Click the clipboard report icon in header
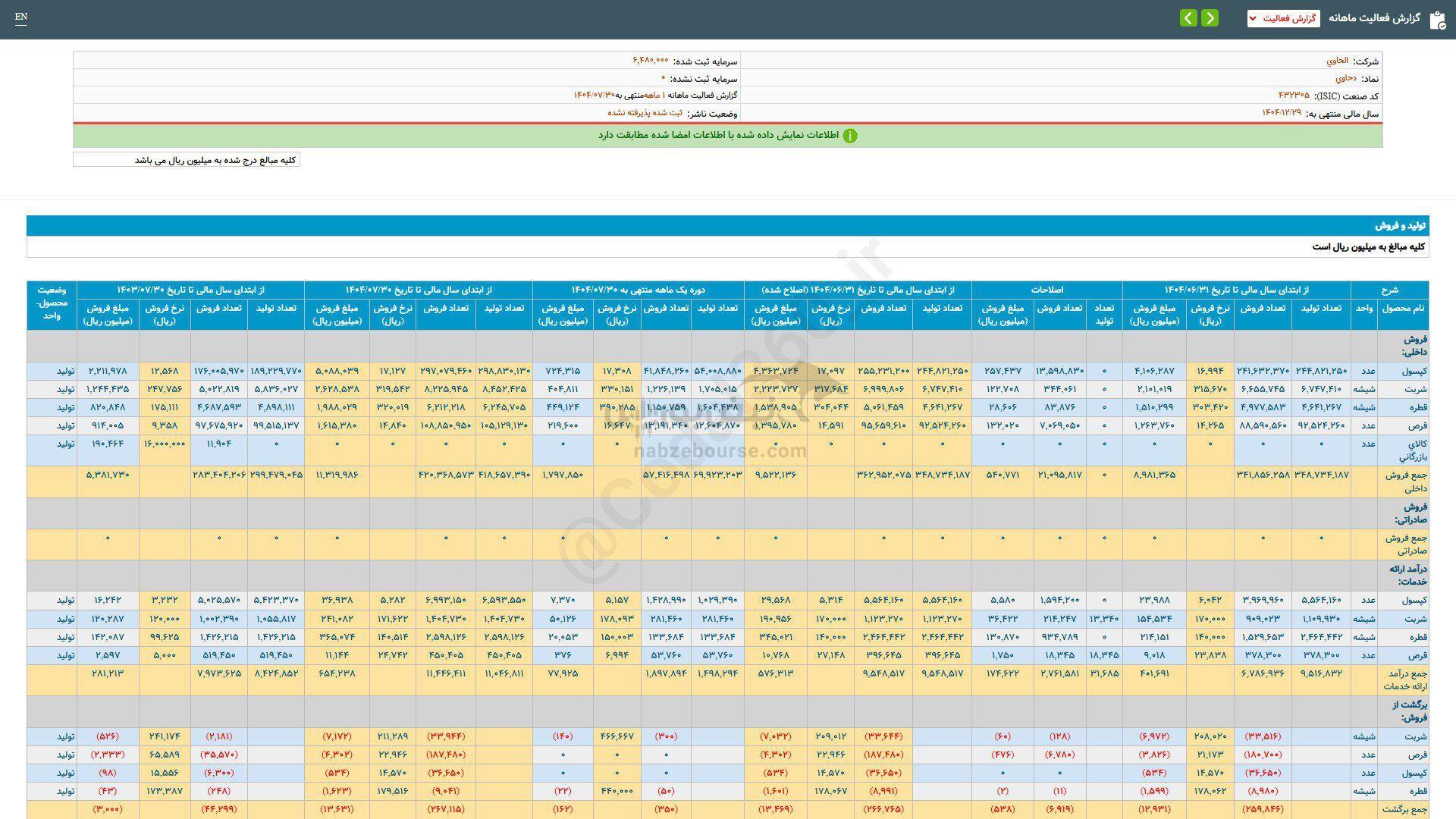 [x=1436, y=20]
